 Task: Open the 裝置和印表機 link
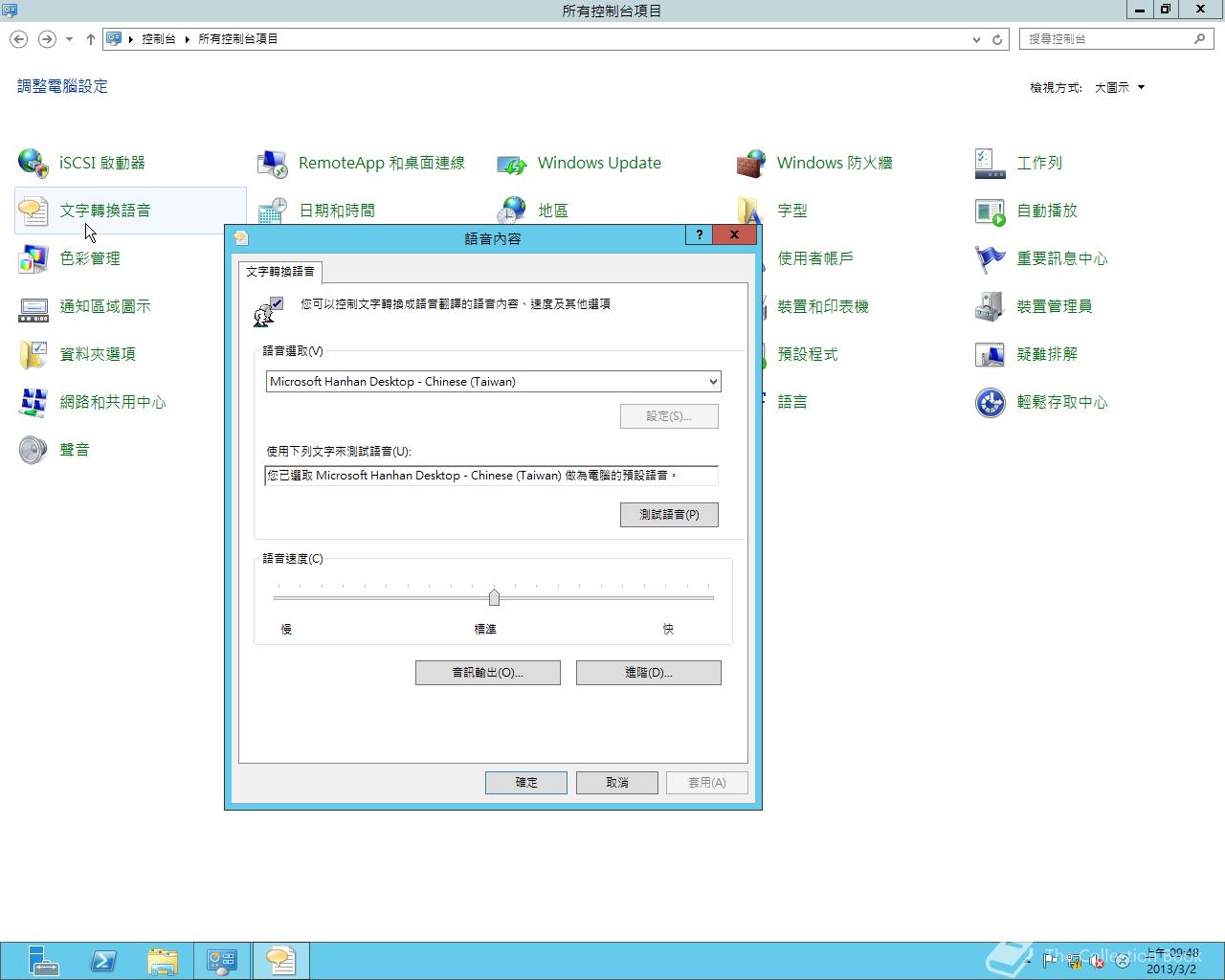pos(823,306)
